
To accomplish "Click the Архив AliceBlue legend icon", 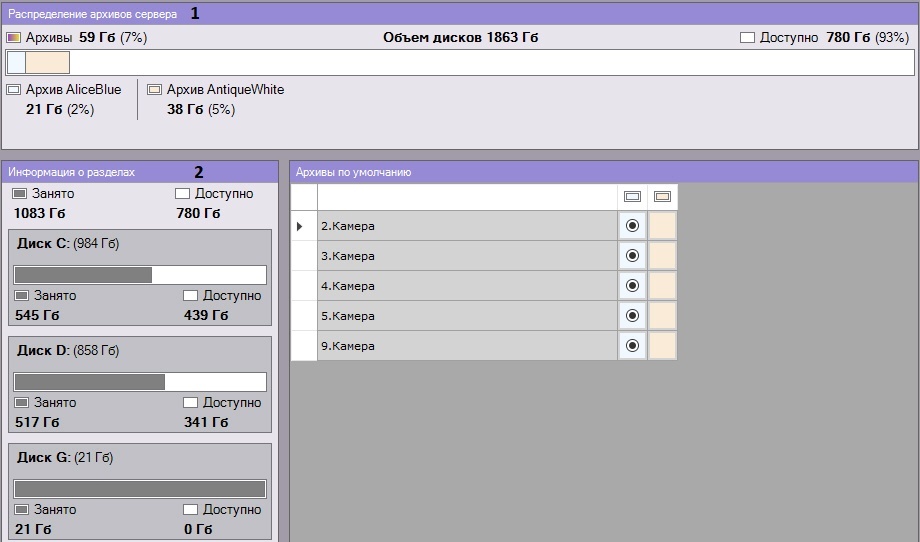I will (13, 90).
